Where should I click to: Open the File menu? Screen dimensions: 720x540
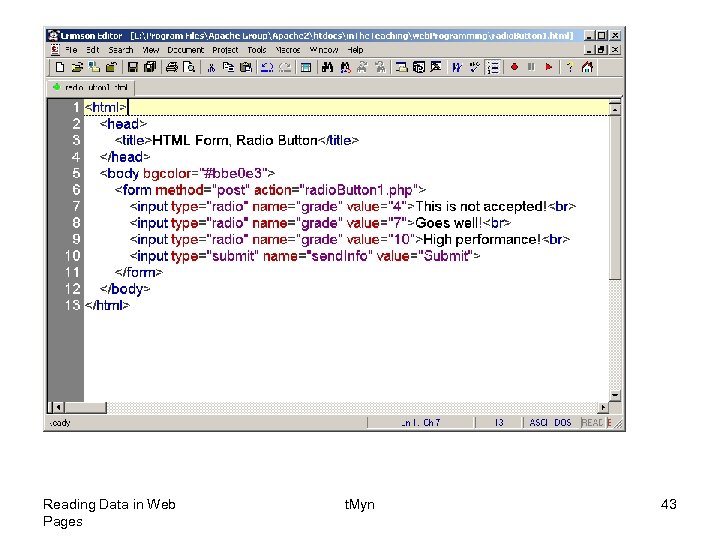point(71,50)
